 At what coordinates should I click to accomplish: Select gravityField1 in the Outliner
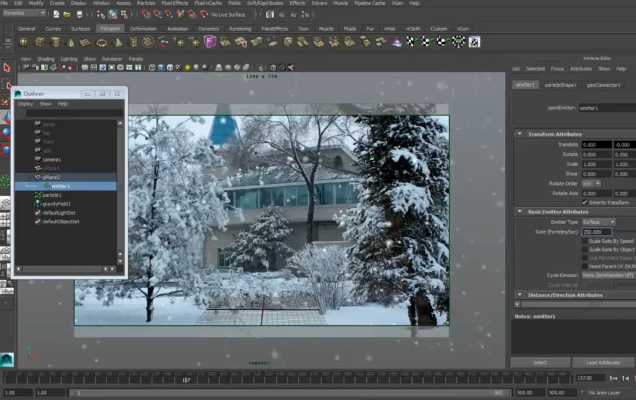(x=55, y=203)
